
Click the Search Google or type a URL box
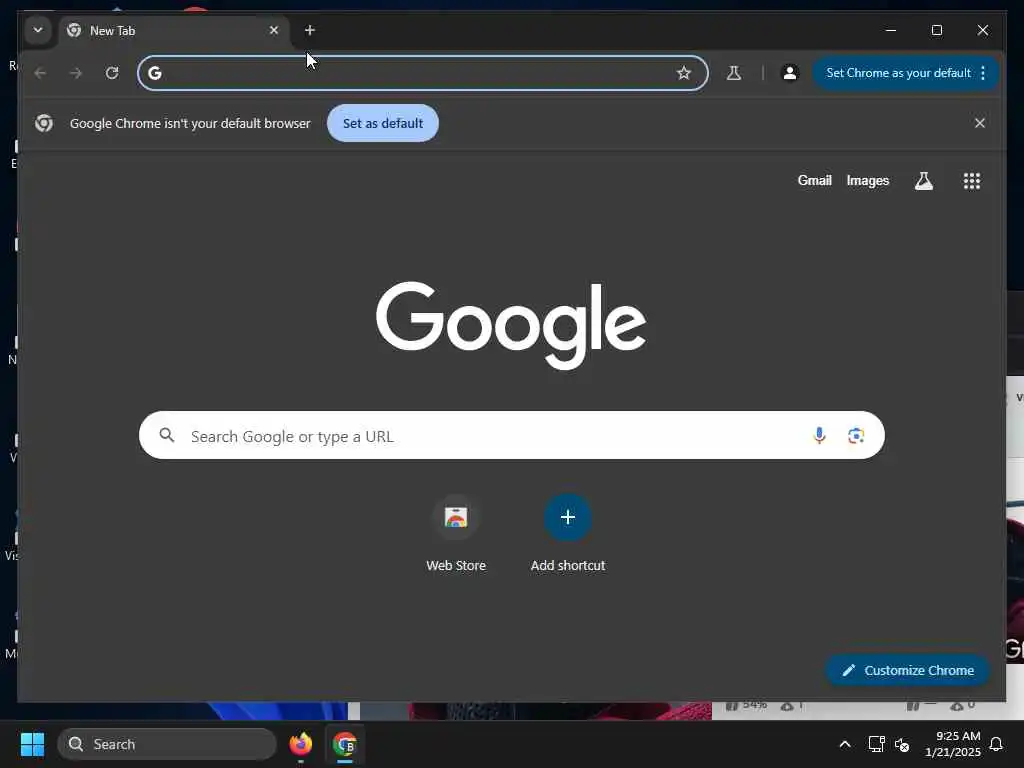click(x=511, y=436)
